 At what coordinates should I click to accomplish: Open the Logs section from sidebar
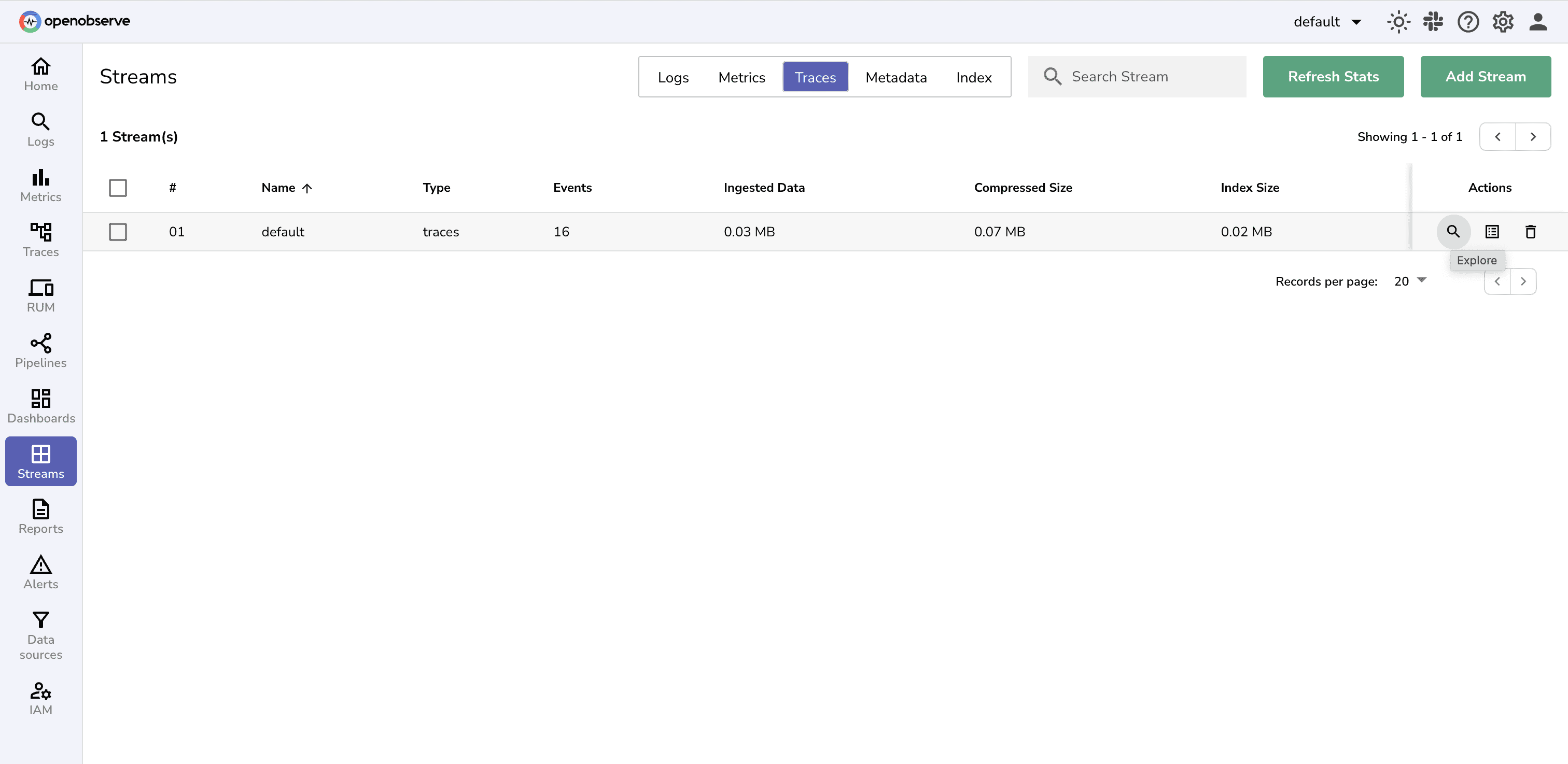click(40, 129)
